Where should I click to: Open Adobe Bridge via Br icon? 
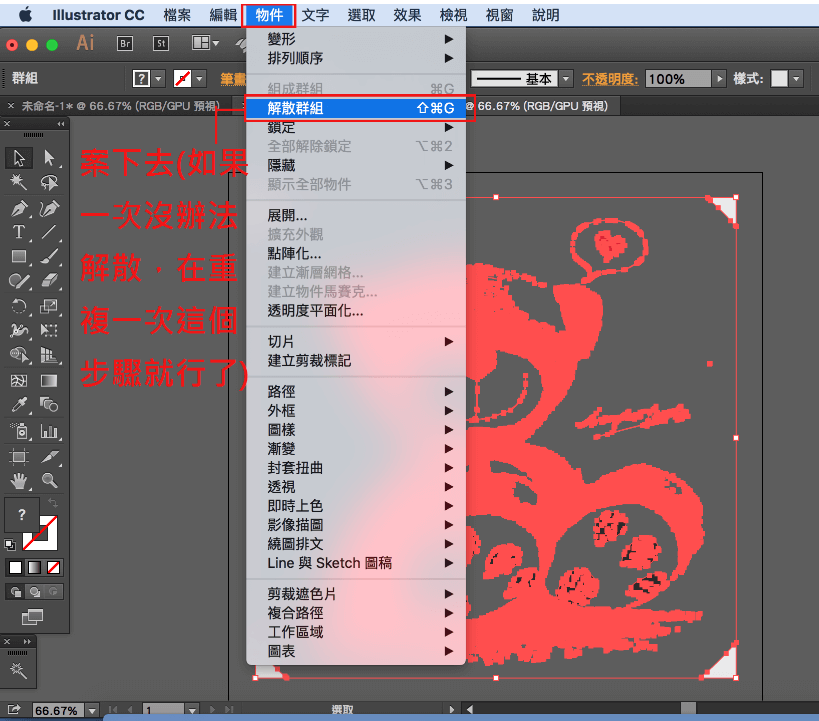[x=126, y=43]
